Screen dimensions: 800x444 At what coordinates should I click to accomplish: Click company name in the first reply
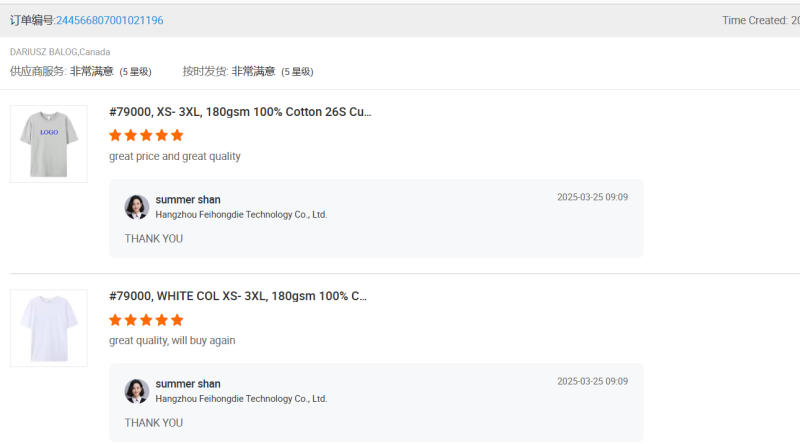tap(241, 215)
